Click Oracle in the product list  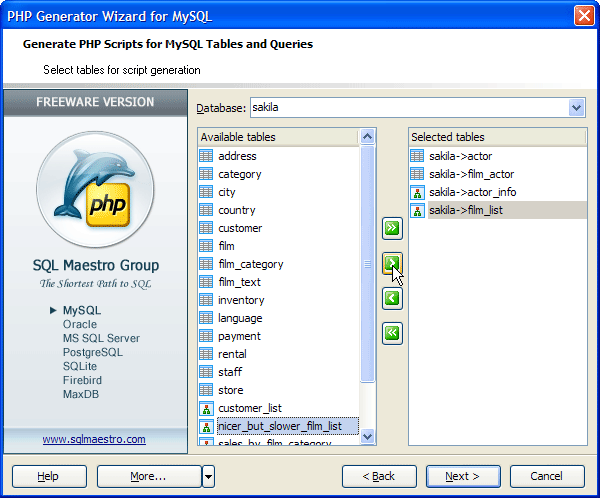[80, 324]
